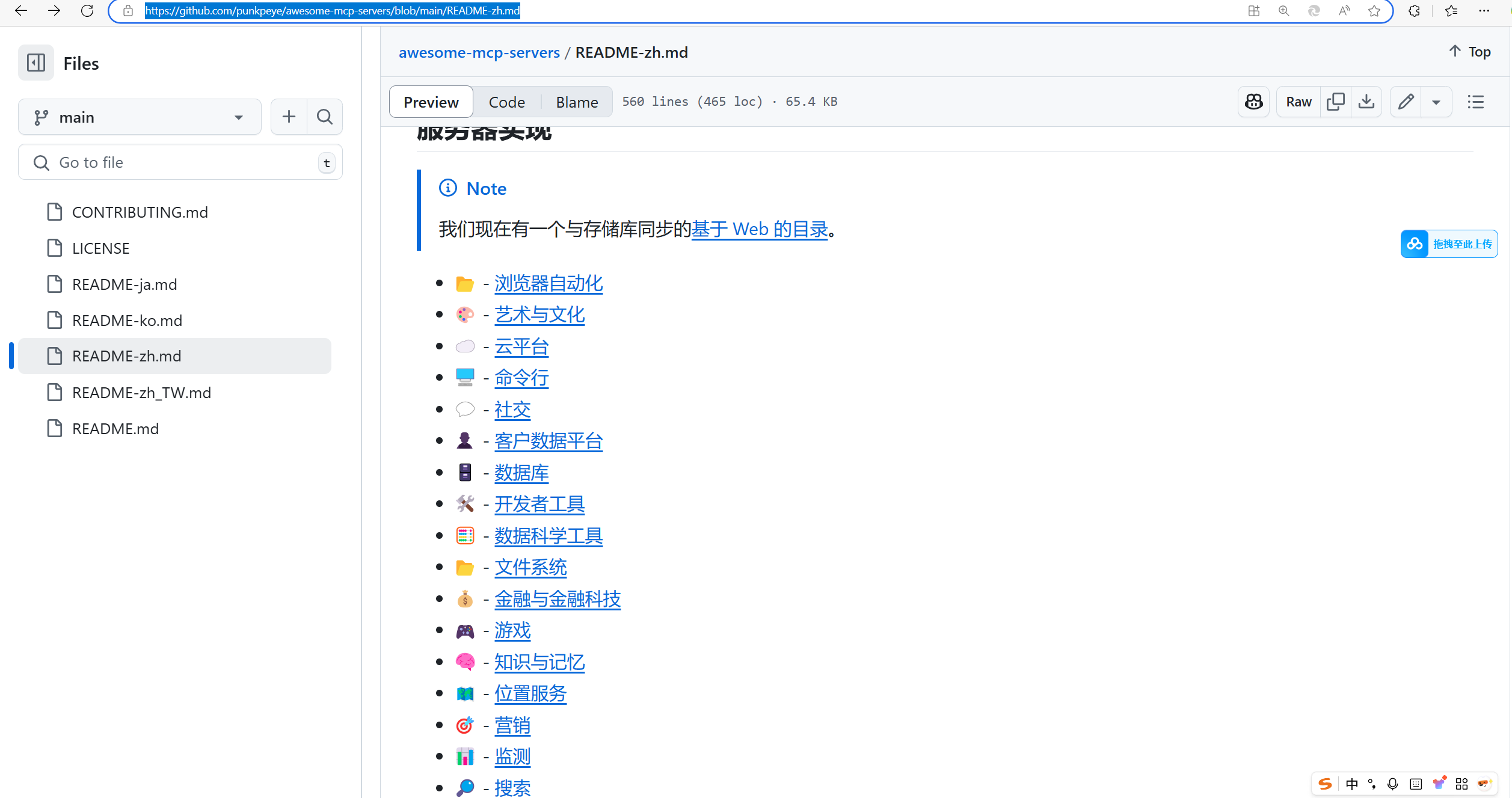This screenshot has height=798, width=1512.
Task: Open the outline list icon
Action: point(1475,102)
